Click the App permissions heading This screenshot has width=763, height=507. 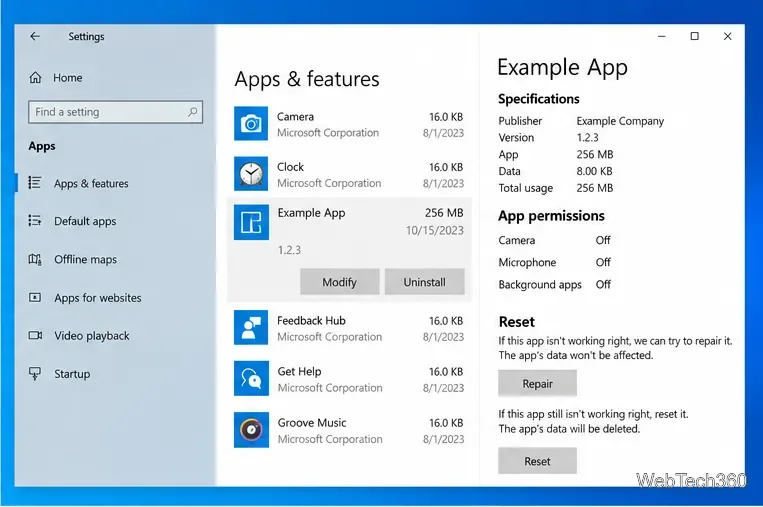click(551, 216)
